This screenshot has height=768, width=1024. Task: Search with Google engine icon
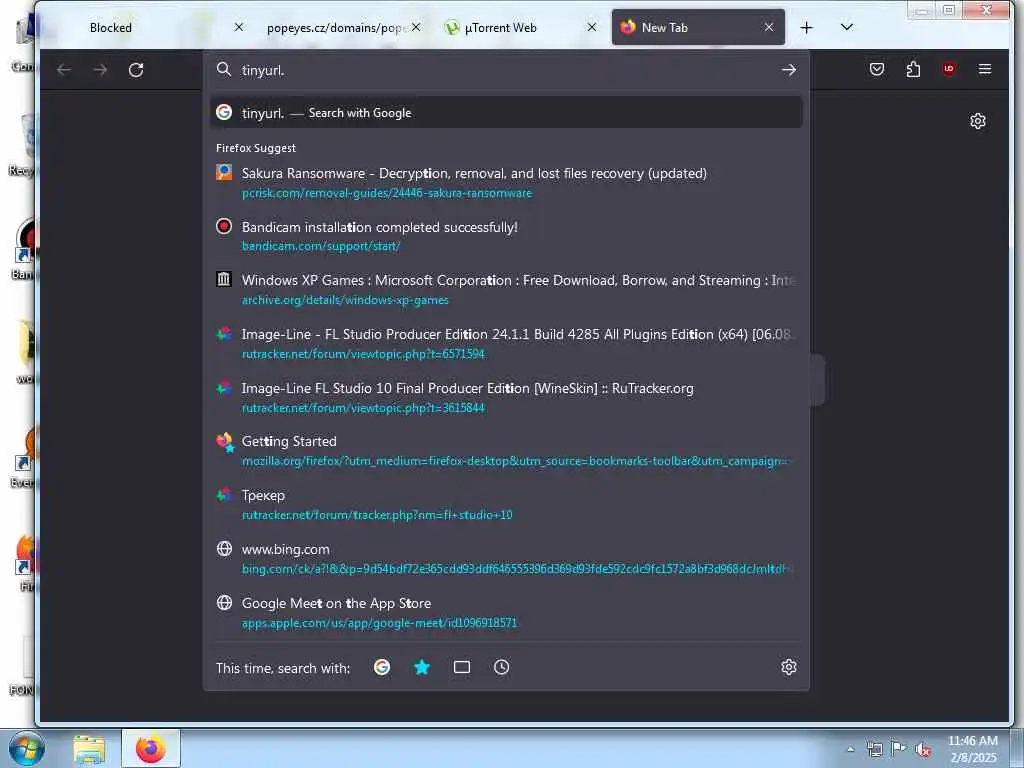click(382, 667)
